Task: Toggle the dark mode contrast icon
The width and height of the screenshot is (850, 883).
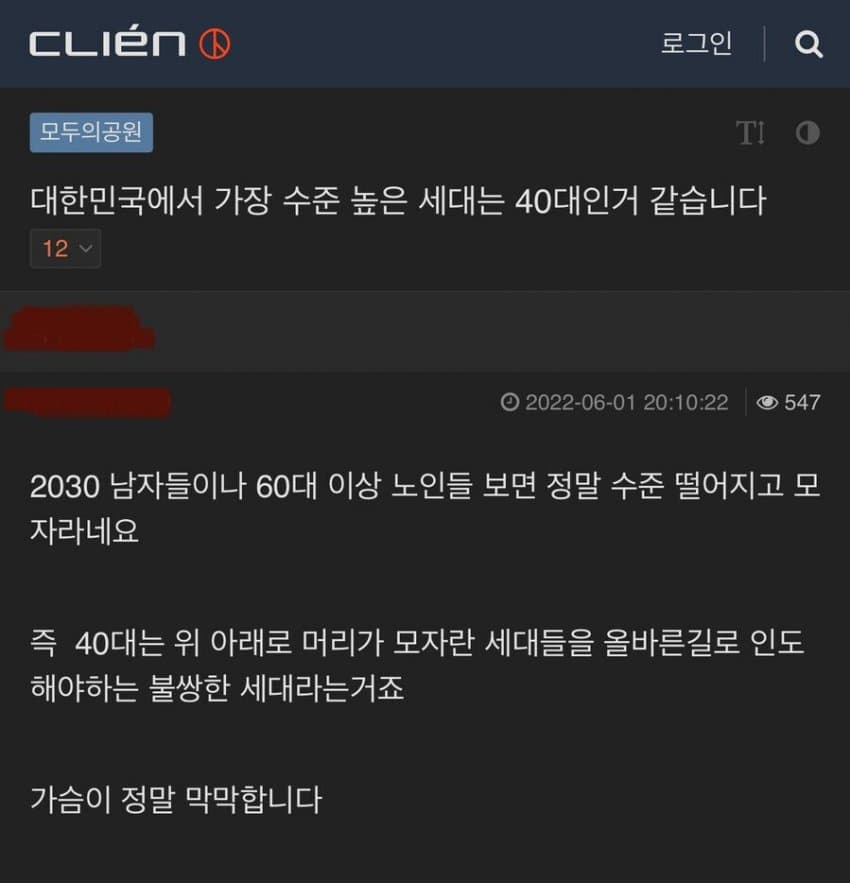Action: pyautogui.click(x=807, y=133)
